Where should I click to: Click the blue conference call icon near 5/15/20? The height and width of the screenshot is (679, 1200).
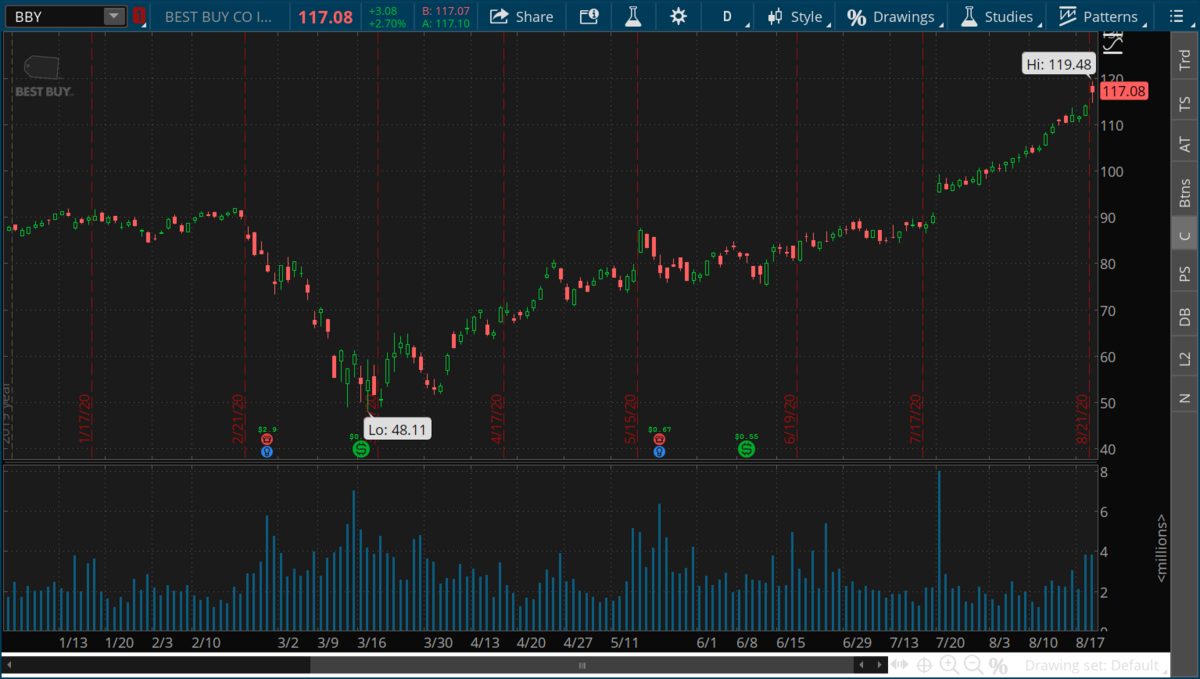point(659,452)
